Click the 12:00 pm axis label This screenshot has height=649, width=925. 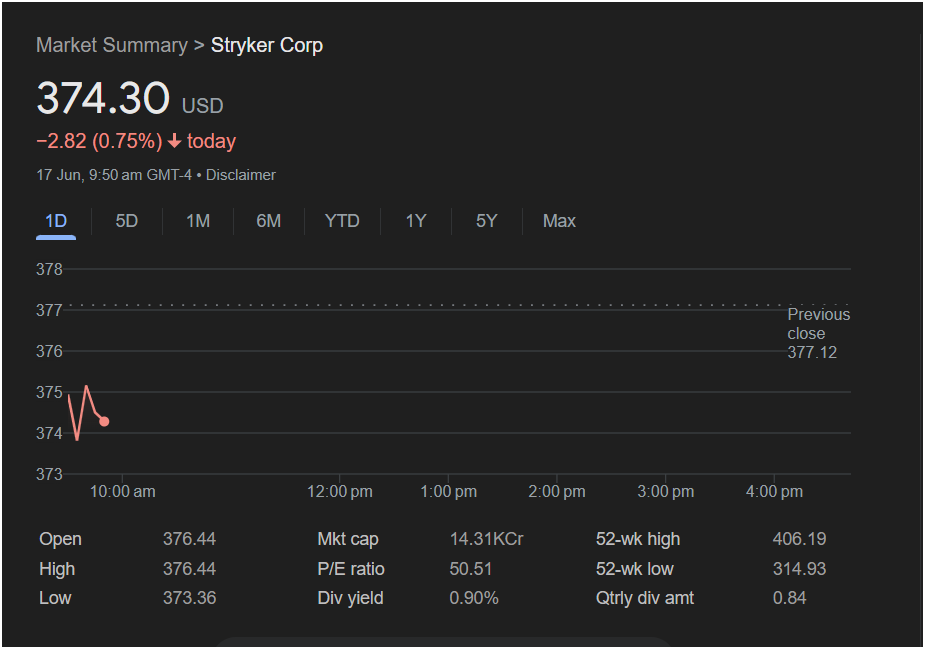coord(340,491)
